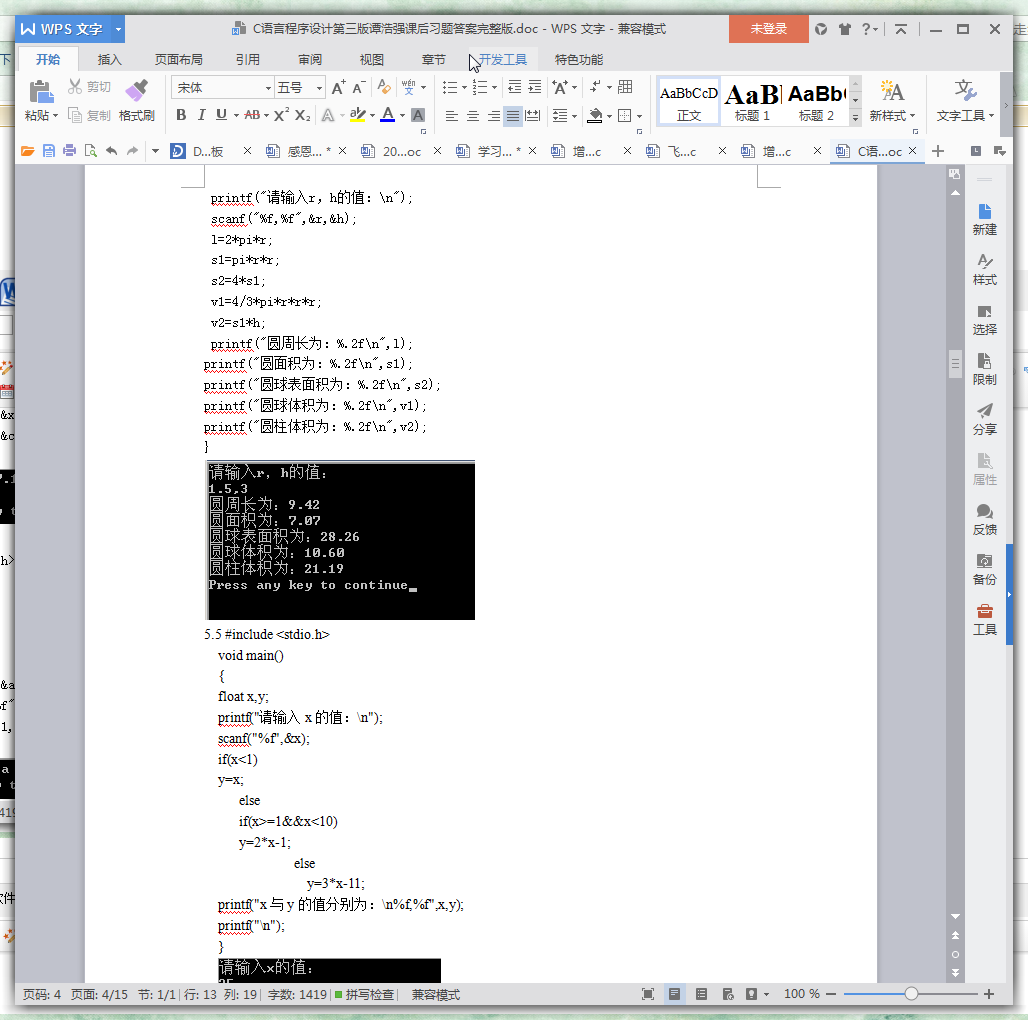Click the zoom slider handle
Screen dimensions: 1028x1020
[911, 994]
